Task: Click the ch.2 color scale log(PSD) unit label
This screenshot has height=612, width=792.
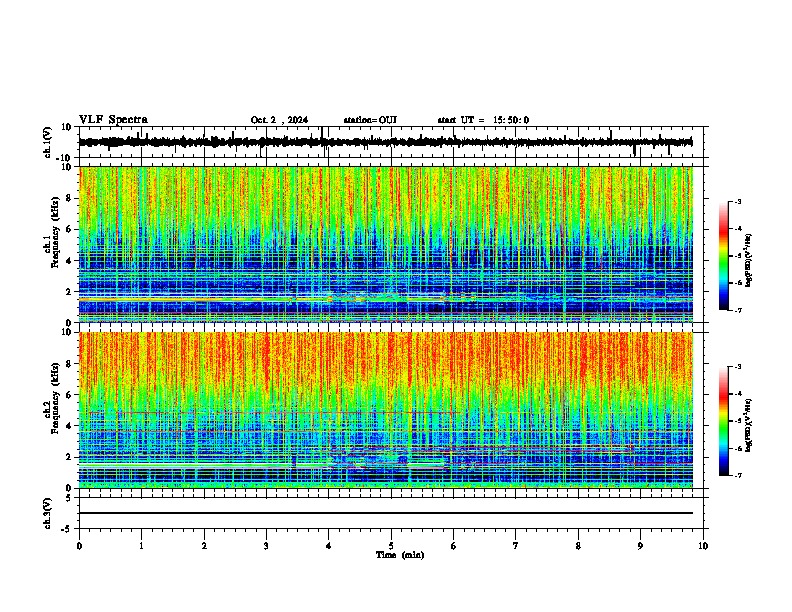Action: point(748,425)
